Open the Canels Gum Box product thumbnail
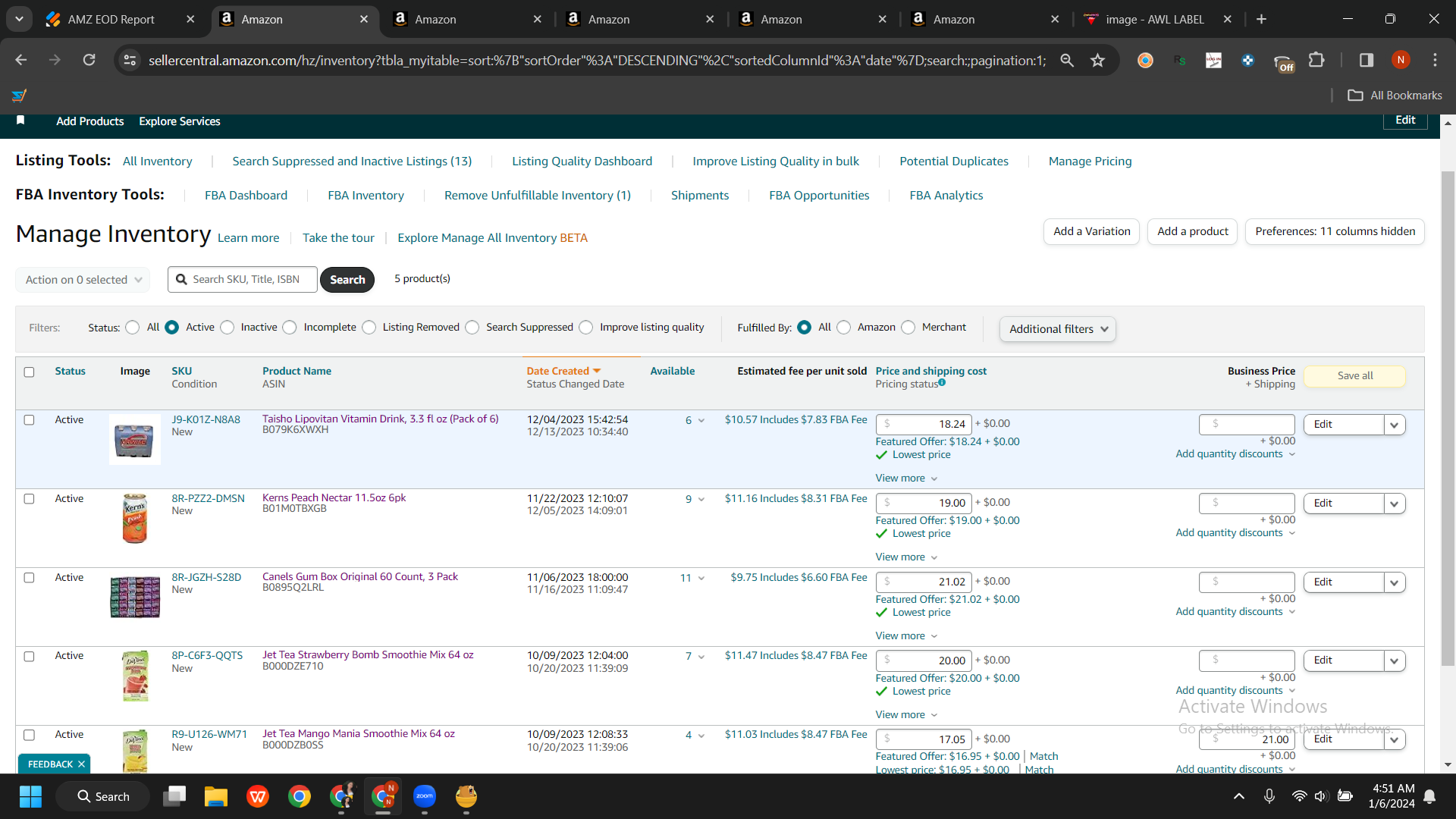1456x819 pixels. coord(135,597)
